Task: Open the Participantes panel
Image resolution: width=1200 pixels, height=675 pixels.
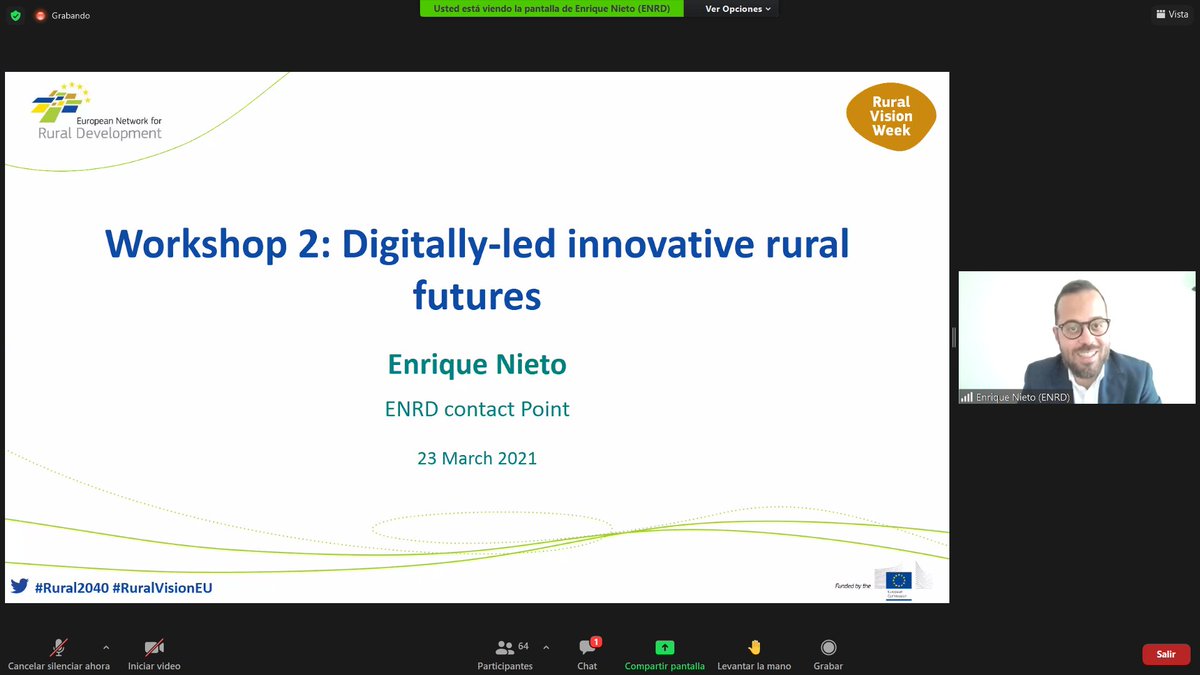Action: click(505, 656)
